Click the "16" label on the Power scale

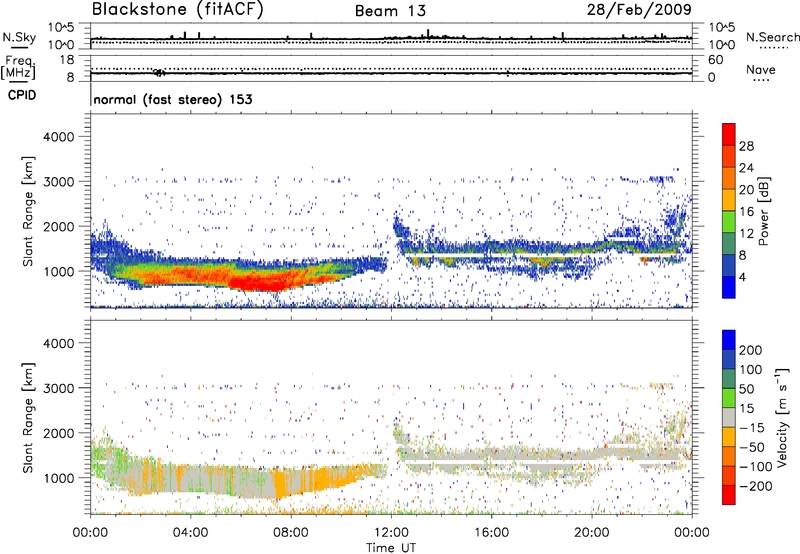(746, 212)
